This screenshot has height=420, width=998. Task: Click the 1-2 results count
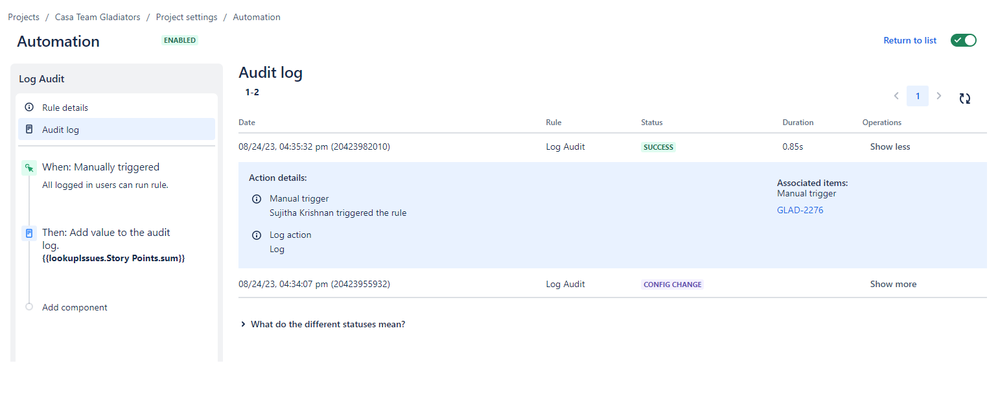click(252, 92)
